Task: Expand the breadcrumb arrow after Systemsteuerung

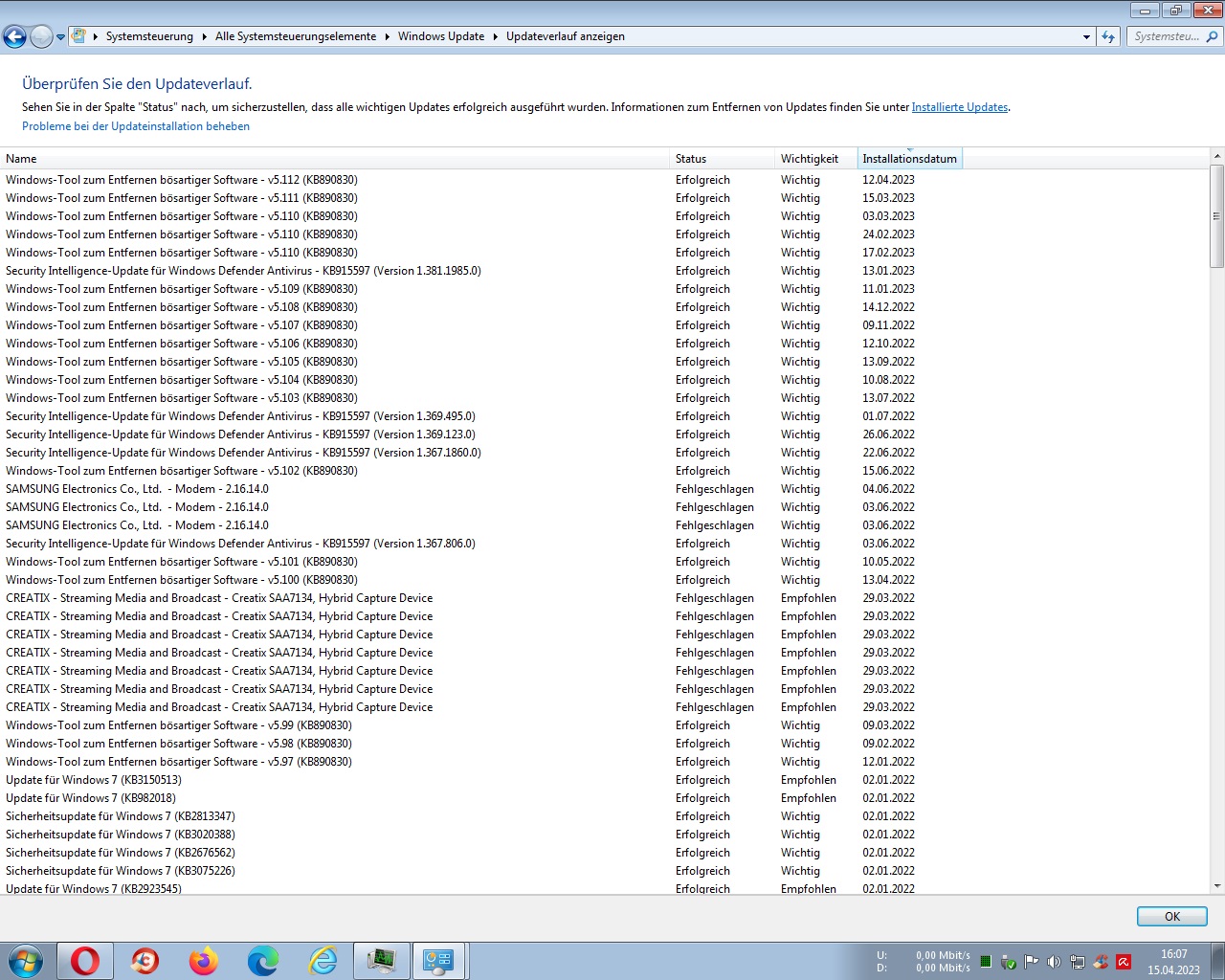Action: (x=204, y=36)
